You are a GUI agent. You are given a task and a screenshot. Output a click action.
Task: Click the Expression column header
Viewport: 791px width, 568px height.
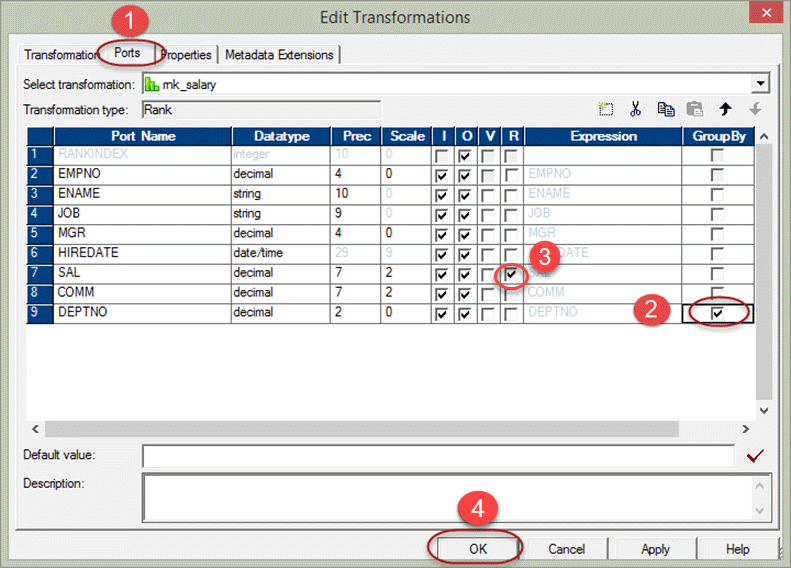[603, 136]
